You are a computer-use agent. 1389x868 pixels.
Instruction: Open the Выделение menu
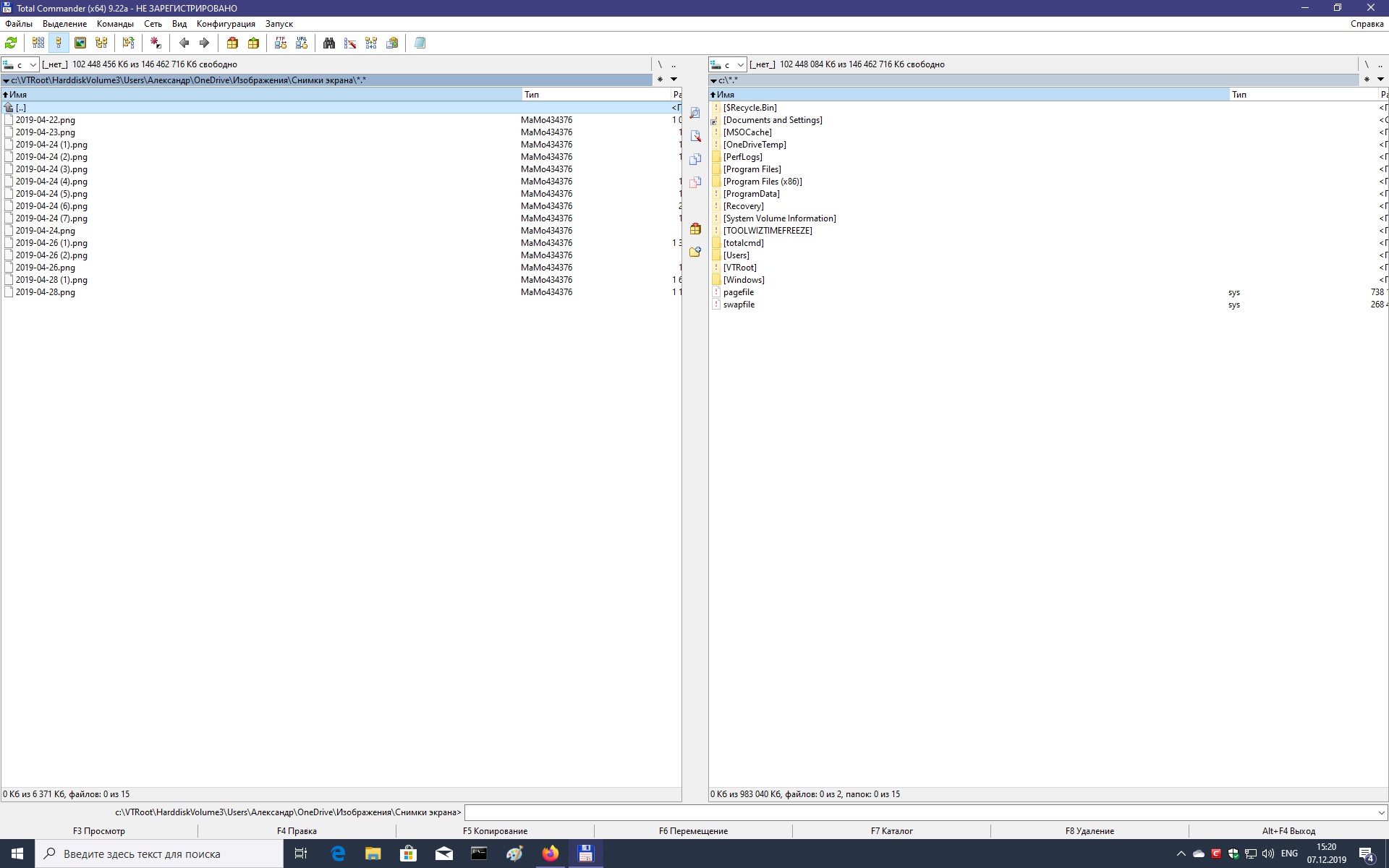64,24
